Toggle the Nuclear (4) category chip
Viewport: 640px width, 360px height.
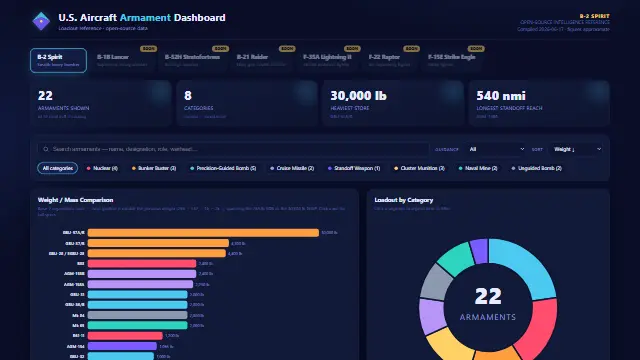pyautogui.click(x=102, y=168)
